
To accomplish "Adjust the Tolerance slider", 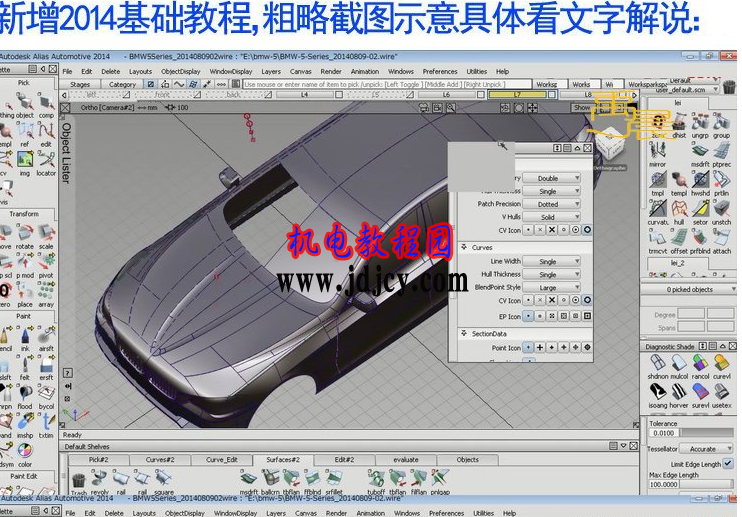I will click(x=707, y=432).
